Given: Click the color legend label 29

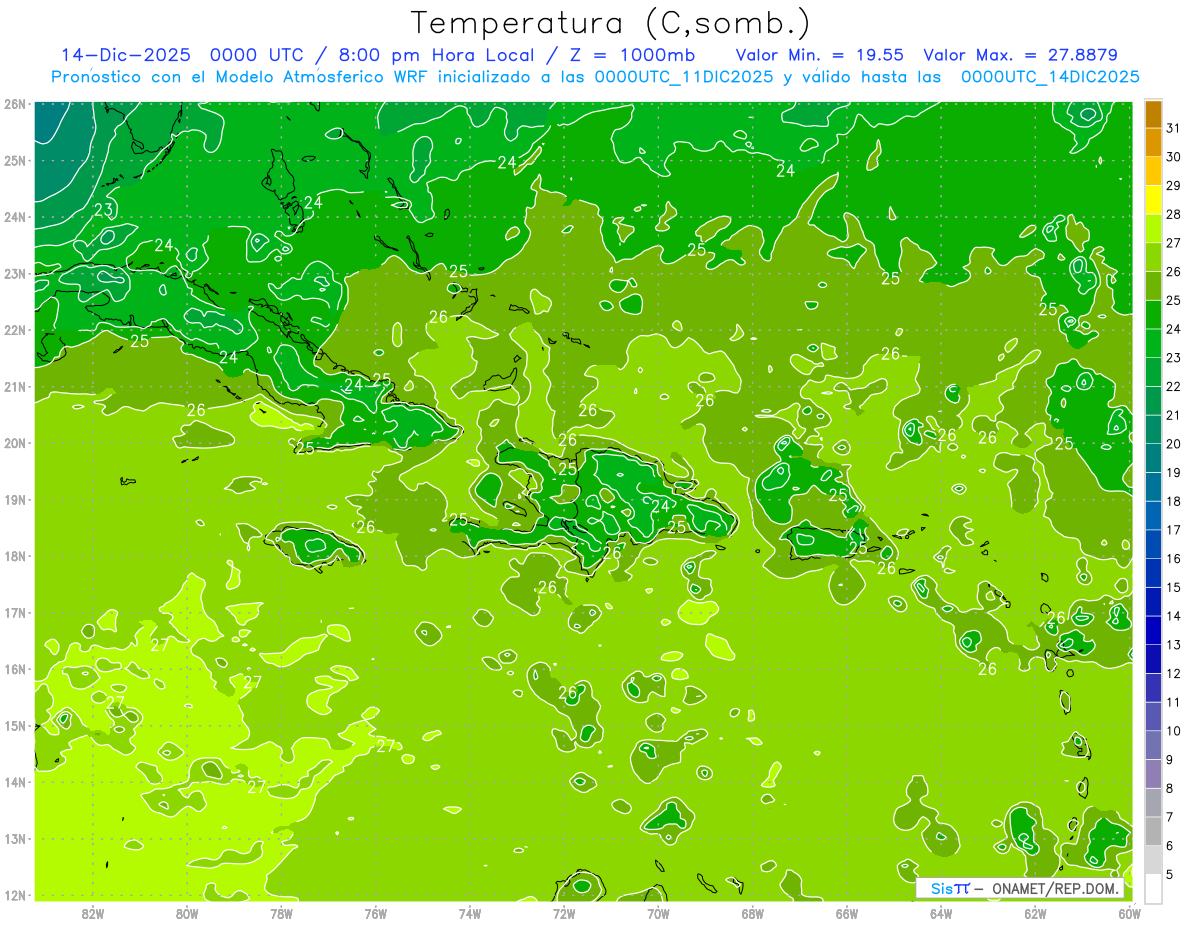Looking at the screenshot, I should point(1174,185).
